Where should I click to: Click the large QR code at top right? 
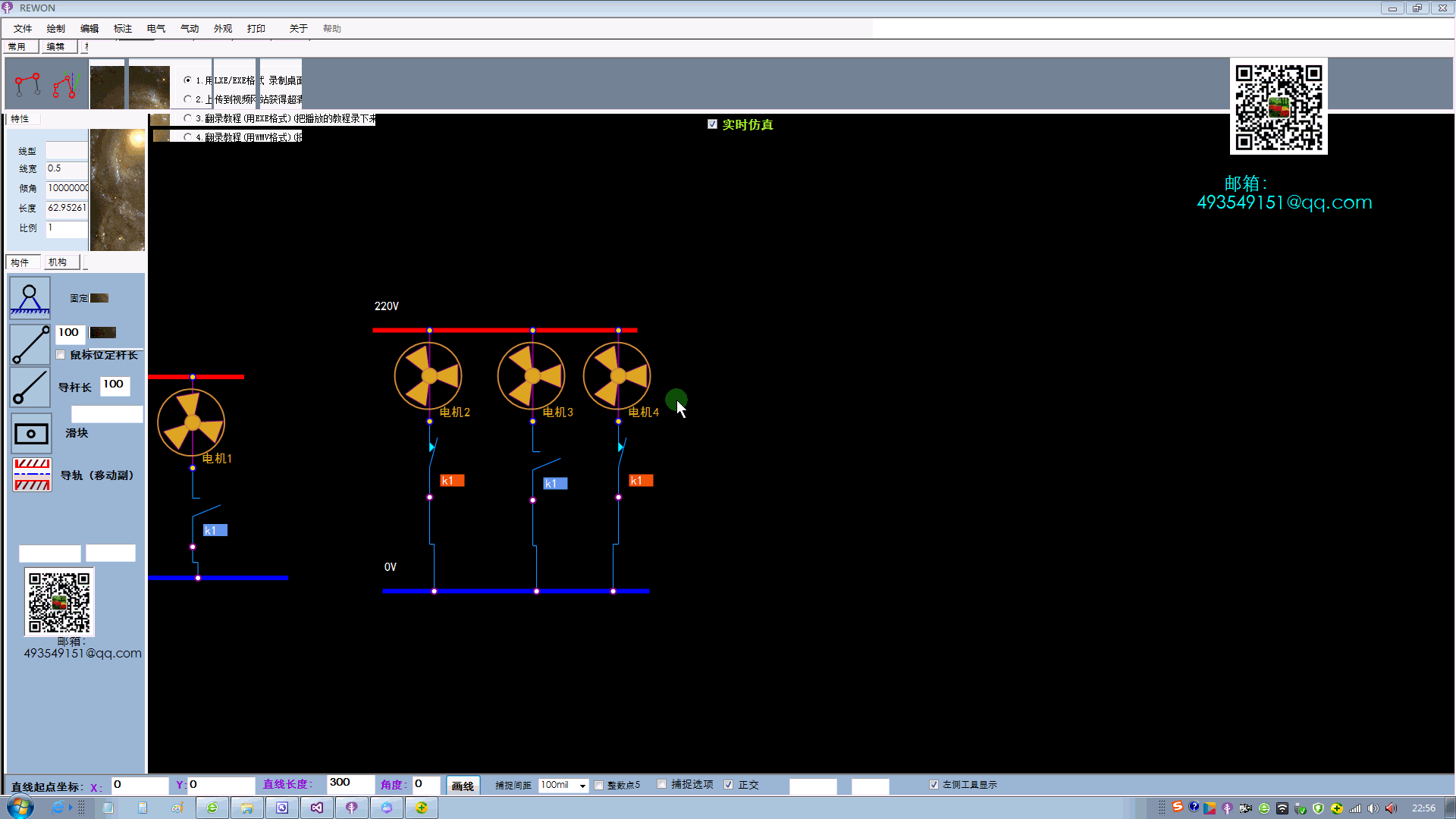pos(1279,107)
